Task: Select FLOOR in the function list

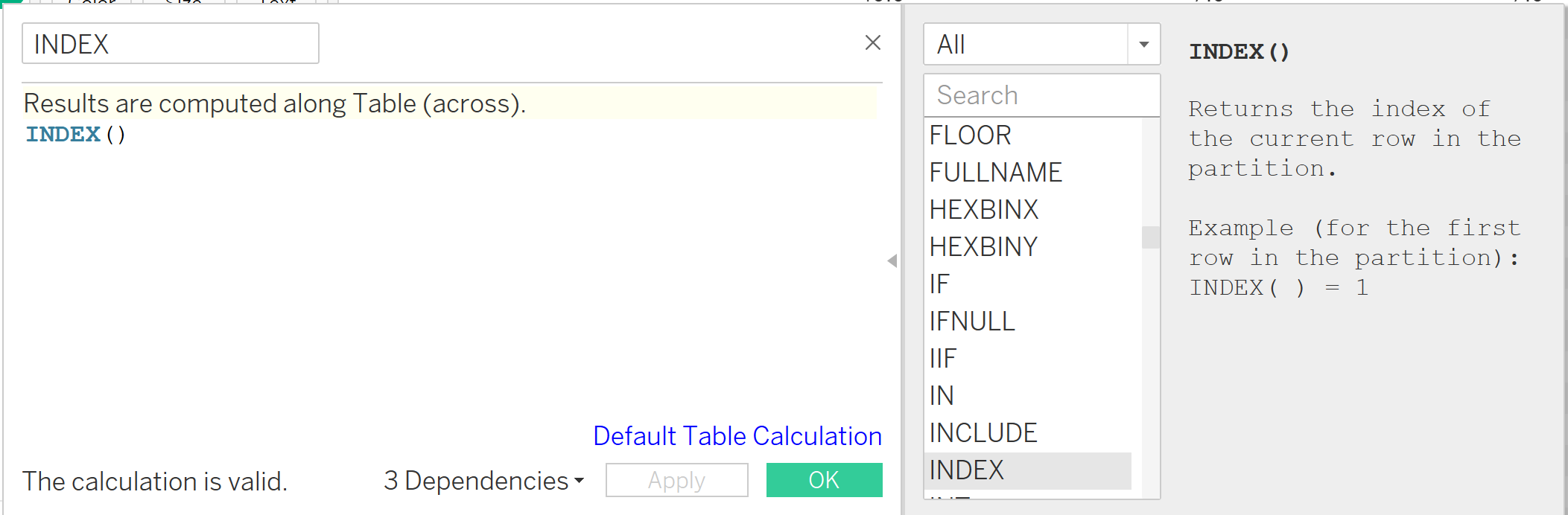Action: pyautogui.click(x=971, y=135)
